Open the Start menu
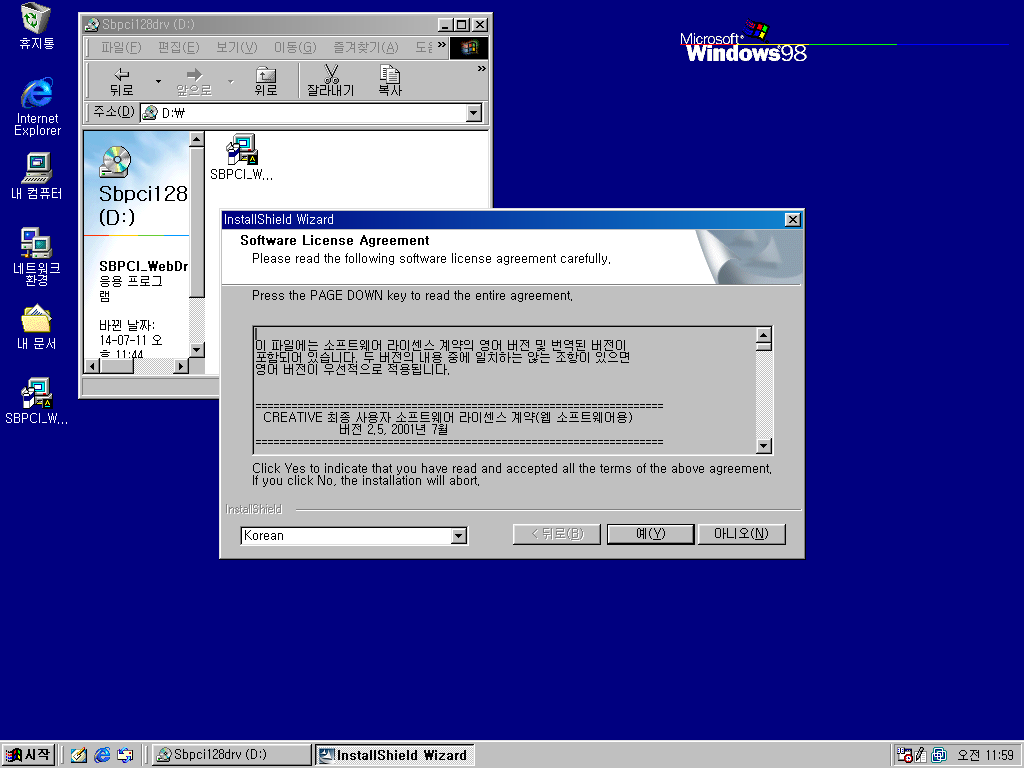The height and width of the screenshot is (768, 1024). pos(27,755)
